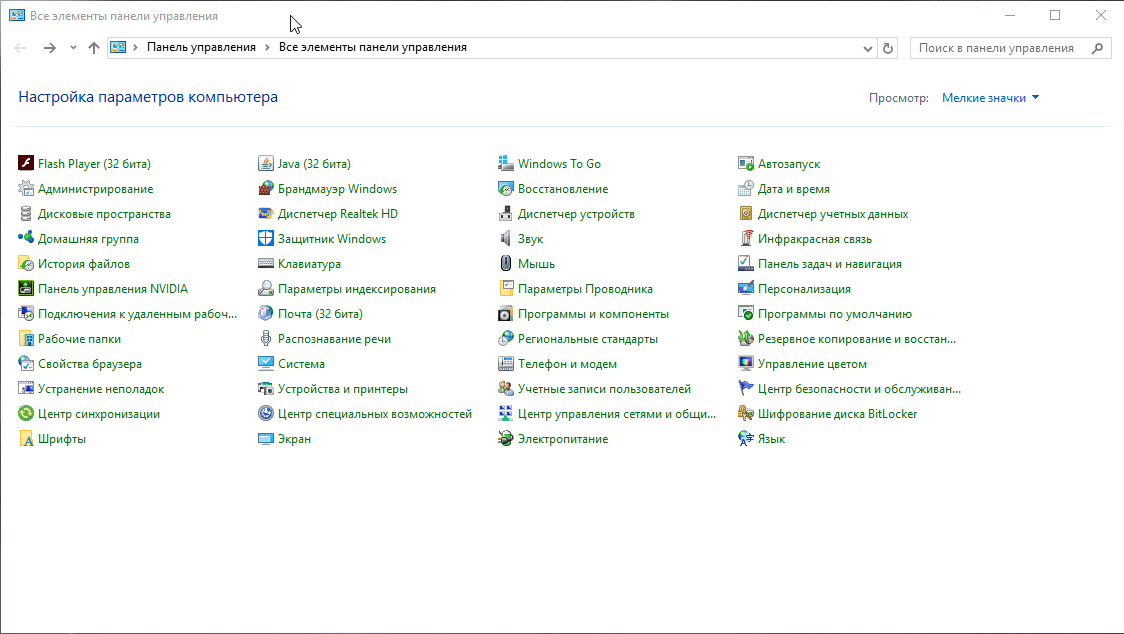Open the Региональные стандарты link
Viewport: 1124px width, 634px height.
point(588,339)
